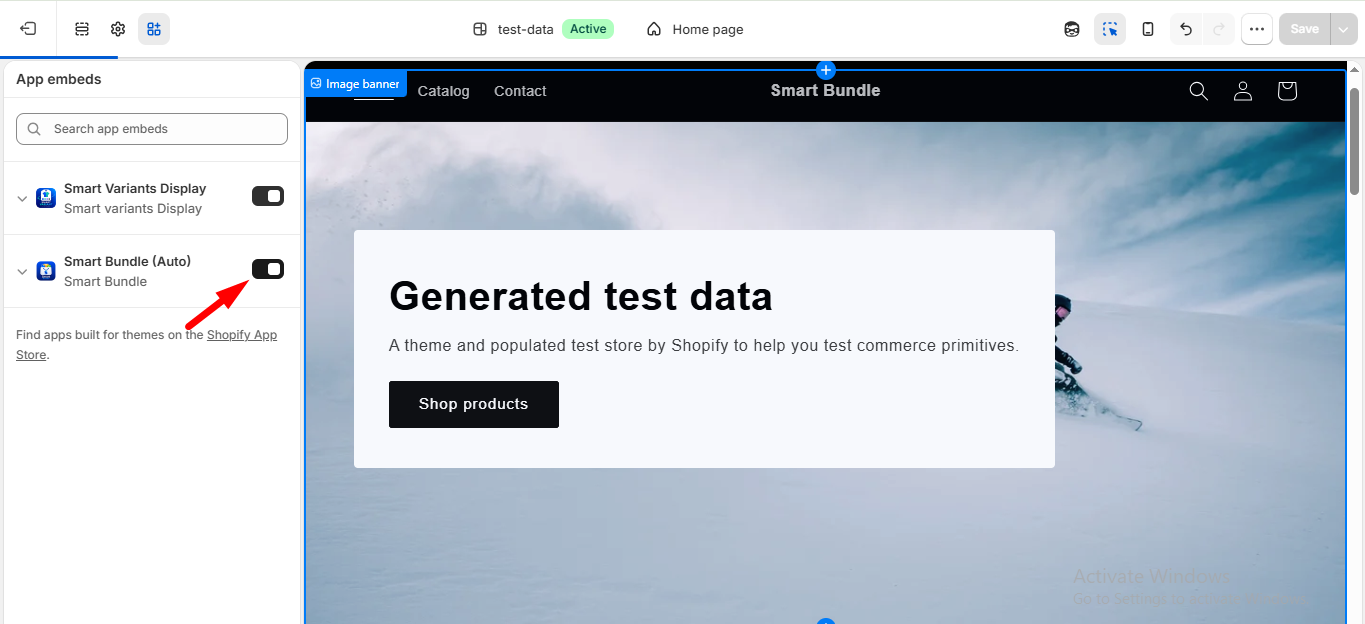Click the App embeds panel heading
The width and height of the screenshot is (1365, 624).
[x=59, y=79]
